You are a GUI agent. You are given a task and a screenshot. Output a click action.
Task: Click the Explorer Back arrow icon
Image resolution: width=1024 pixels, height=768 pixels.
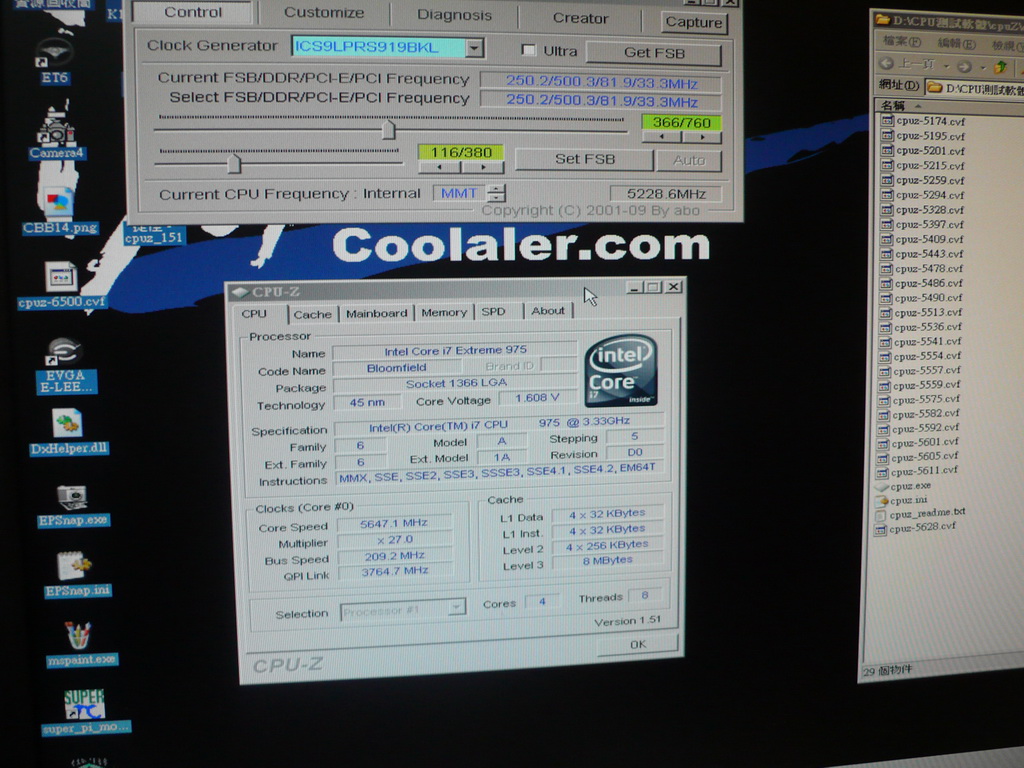(886, 64)
